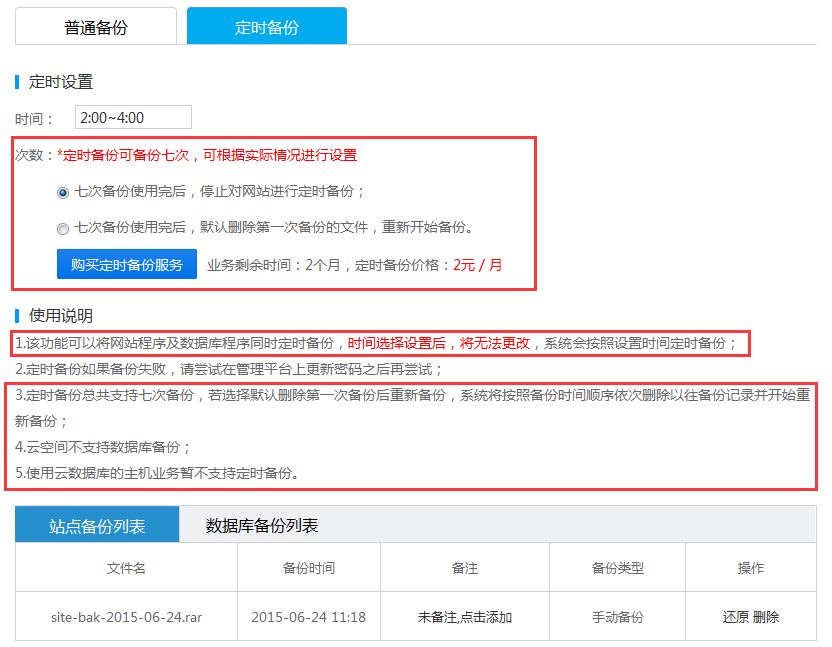Click the 2元/月 price text
832x647 pixels.
[x=478, y=266]
